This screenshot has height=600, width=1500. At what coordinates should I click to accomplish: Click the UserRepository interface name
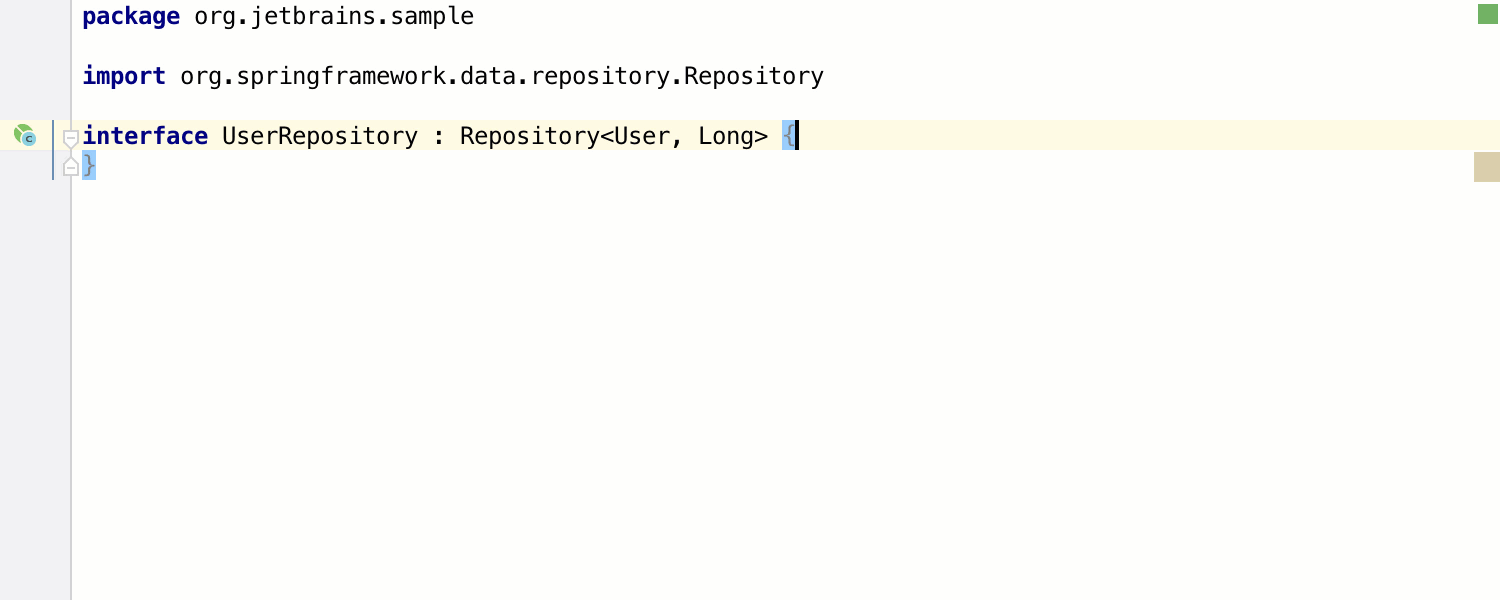320,136
